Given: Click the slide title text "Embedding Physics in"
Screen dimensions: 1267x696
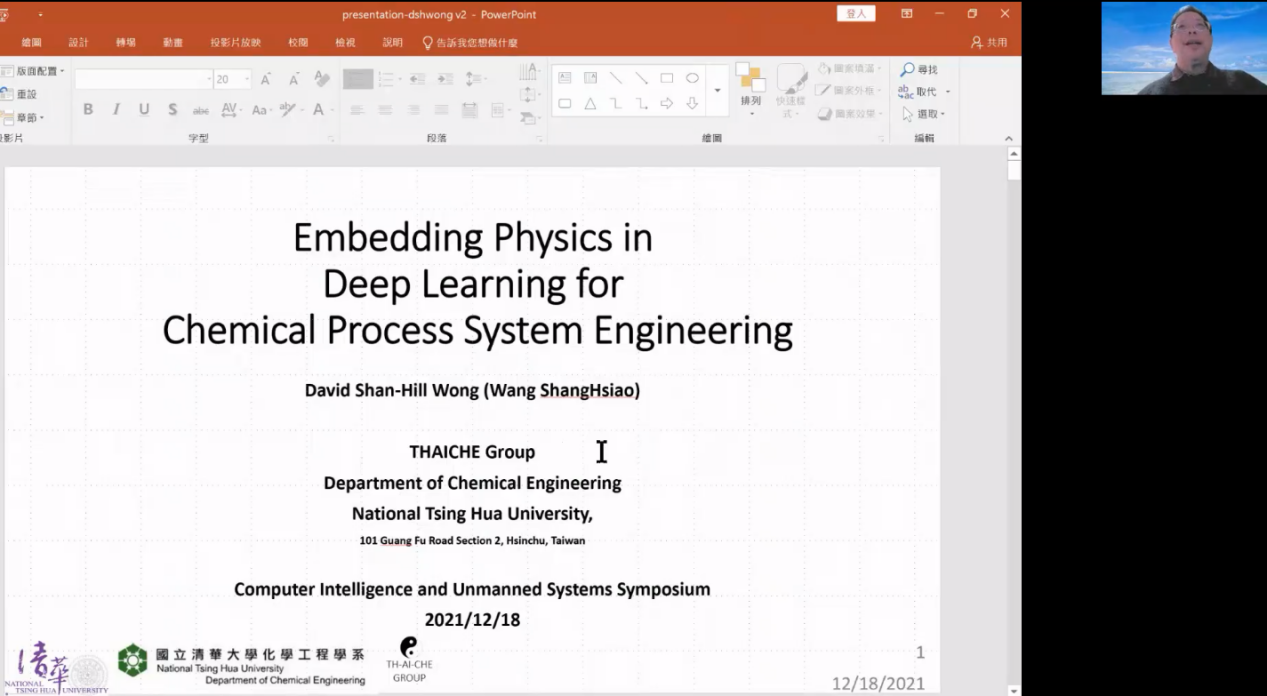Looking at the screenshot, I should click(x=472, y=238).
